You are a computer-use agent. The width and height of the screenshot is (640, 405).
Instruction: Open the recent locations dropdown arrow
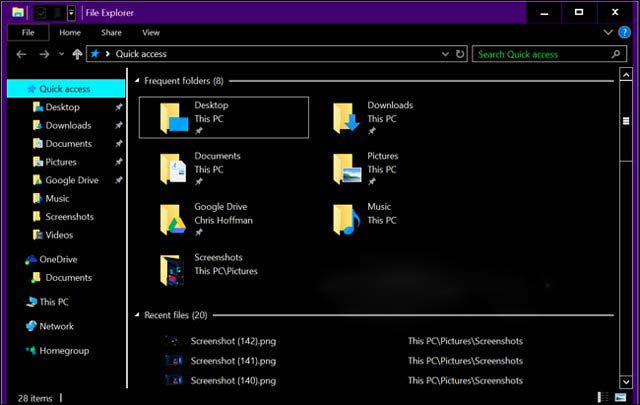pos(61,54)
